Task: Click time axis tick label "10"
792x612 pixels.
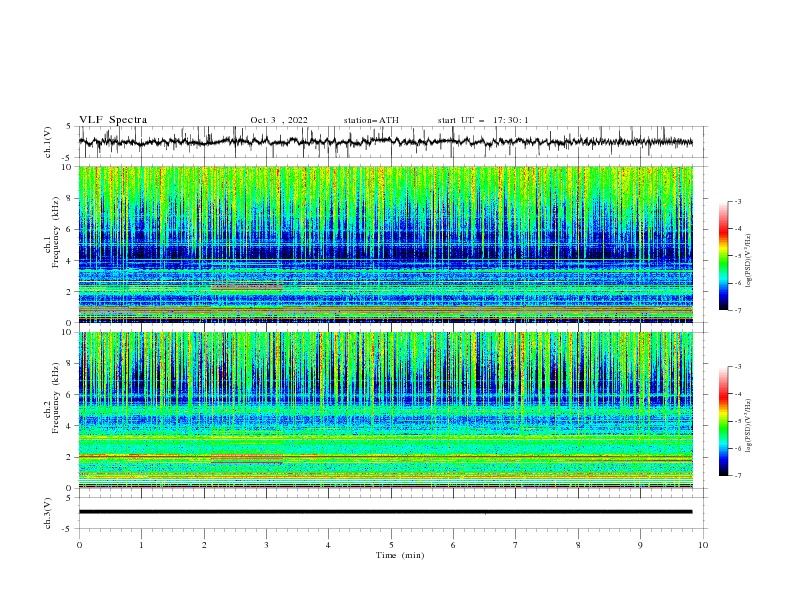Action: (x=703, y=545)
